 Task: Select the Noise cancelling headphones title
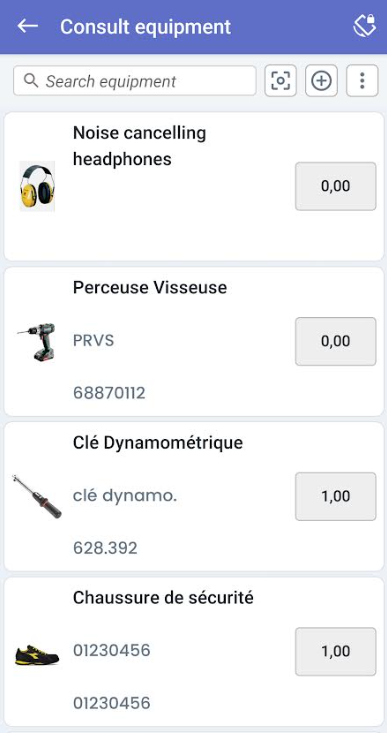coord(139,146)
